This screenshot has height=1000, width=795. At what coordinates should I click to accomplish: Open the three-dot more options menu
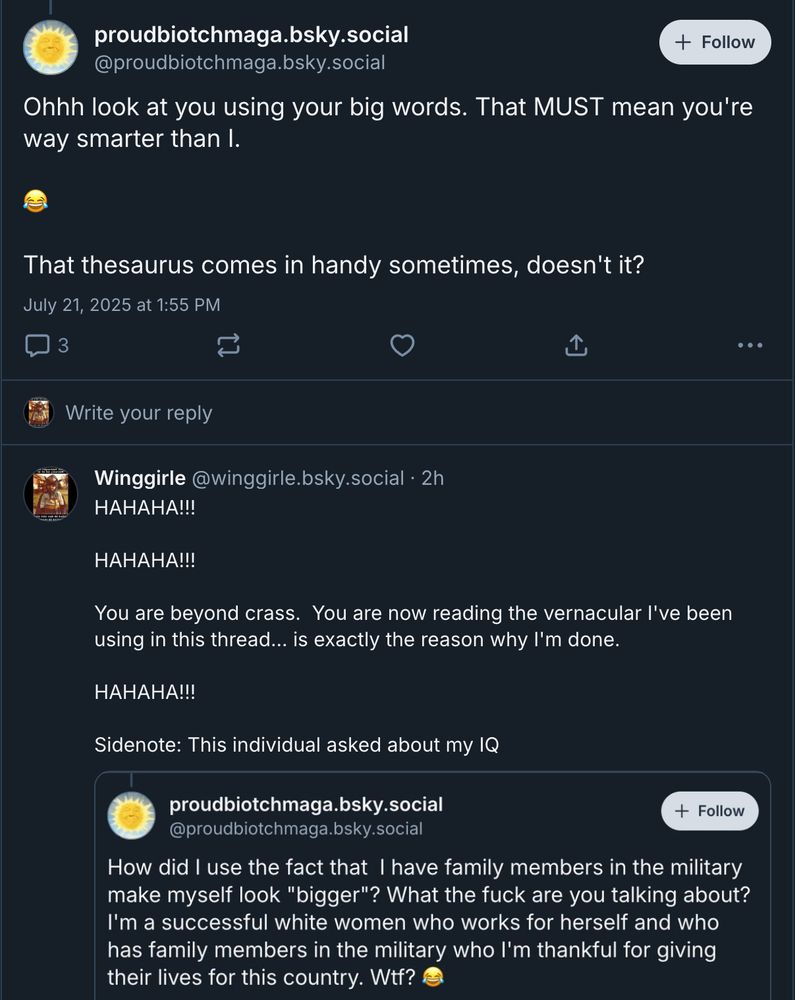click(x=750, y=346)
